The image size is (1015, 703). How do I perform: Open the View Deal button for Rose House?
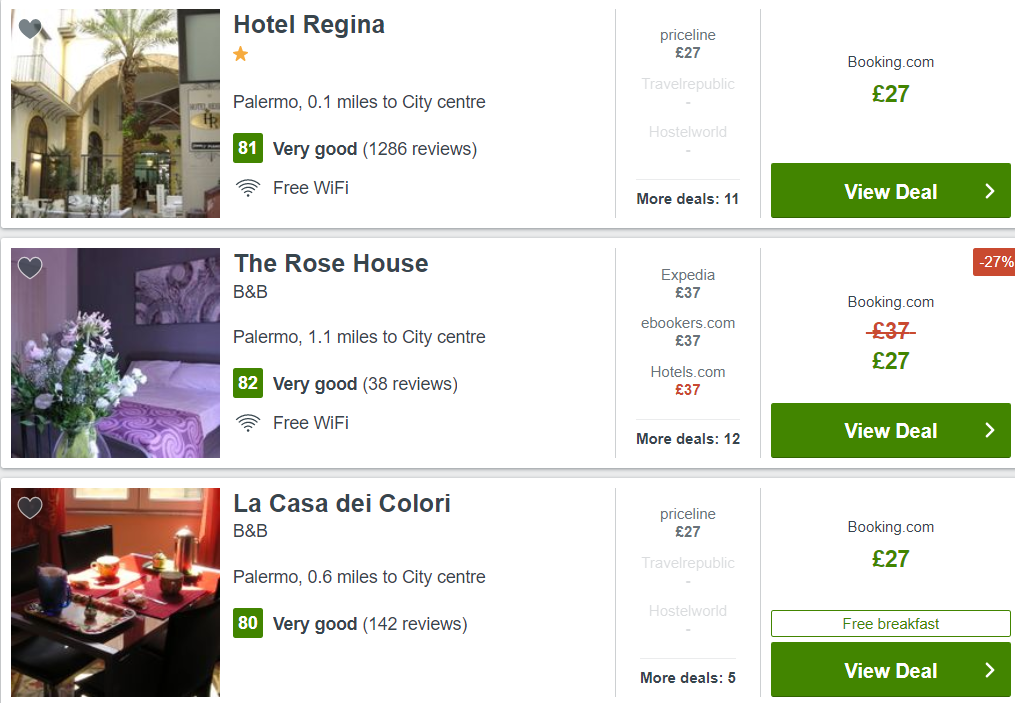[891, 430]
